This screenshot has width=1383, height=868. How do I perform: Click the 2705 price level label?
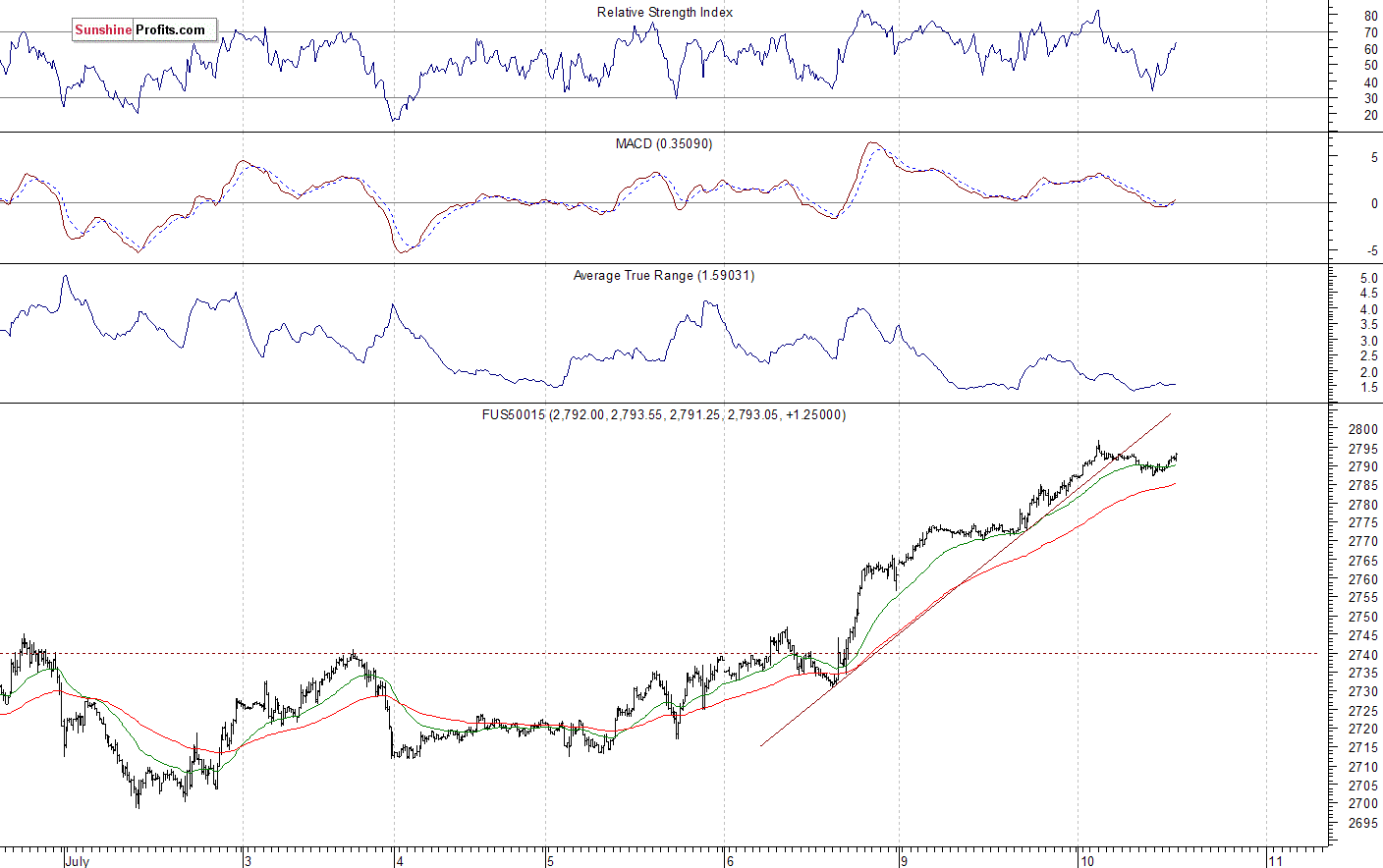[x=1362, y=786]
